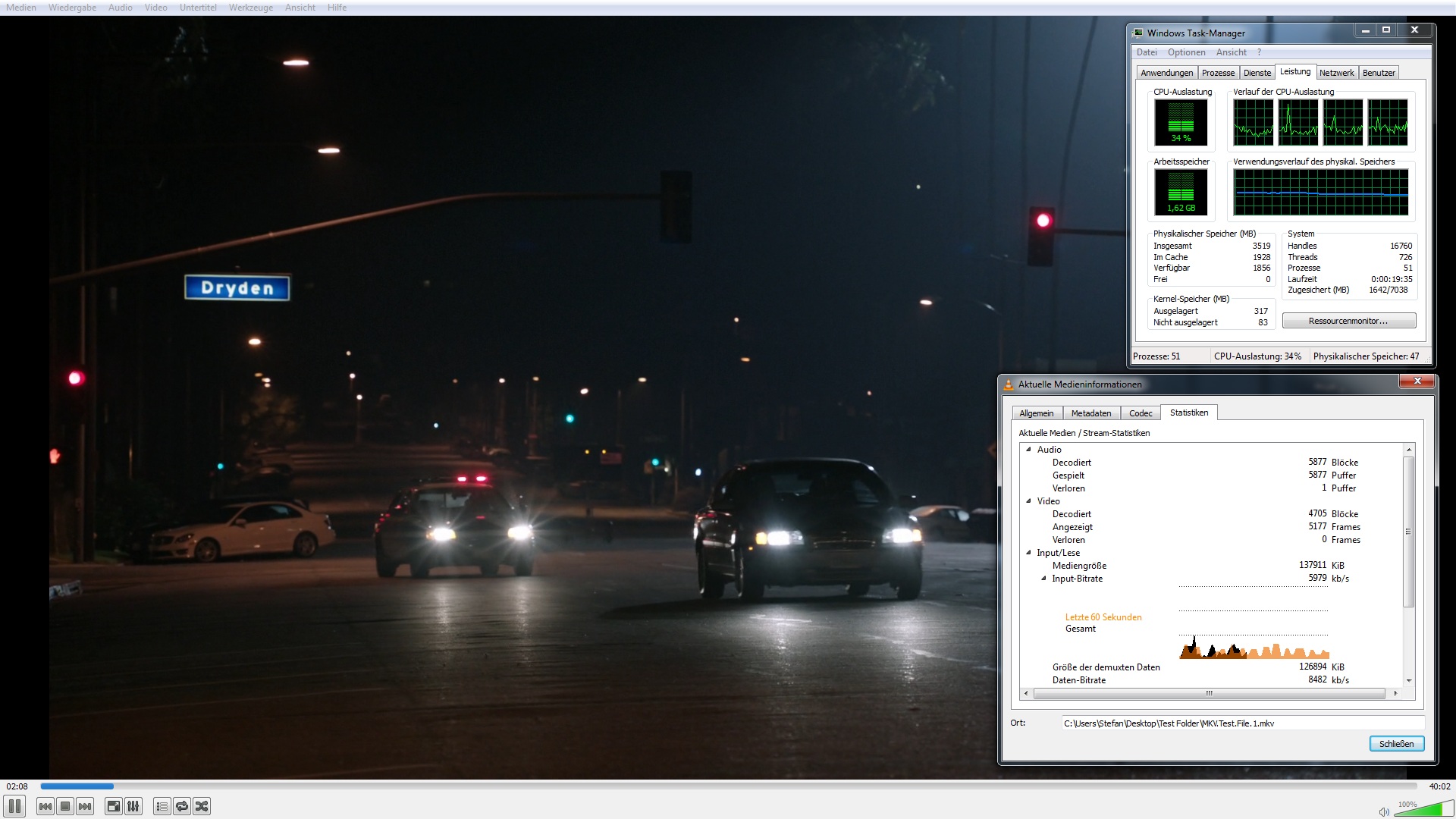Open the Werkzeuge menu
The width and height of the screenshot is (1456, 819).
coord(251,8)
